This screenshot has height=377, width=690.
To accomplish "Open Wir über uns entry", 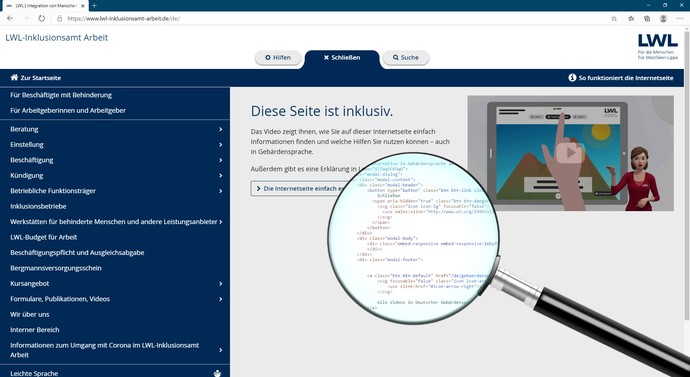I will (x=30, y=315).
